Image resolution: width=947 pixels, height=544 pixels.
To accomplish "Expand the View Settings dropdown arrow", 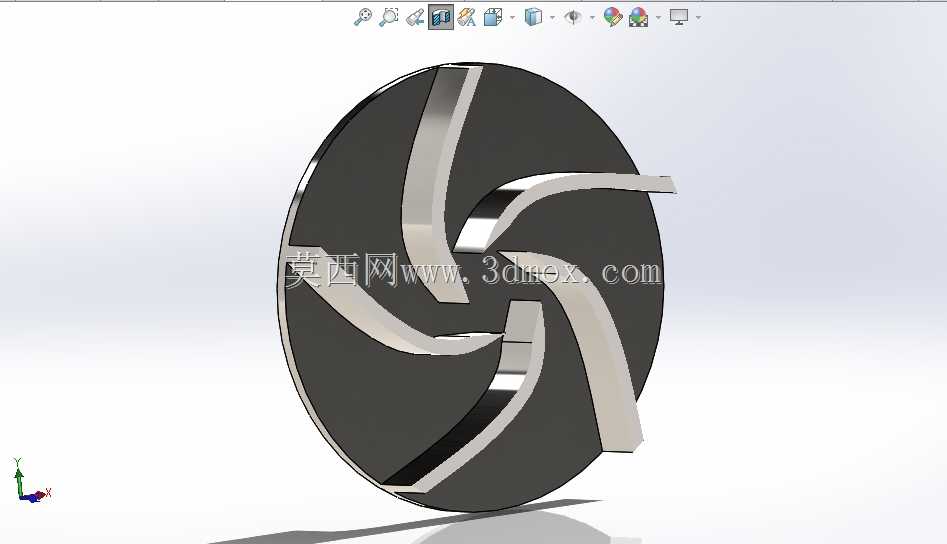I will [698, 17].
